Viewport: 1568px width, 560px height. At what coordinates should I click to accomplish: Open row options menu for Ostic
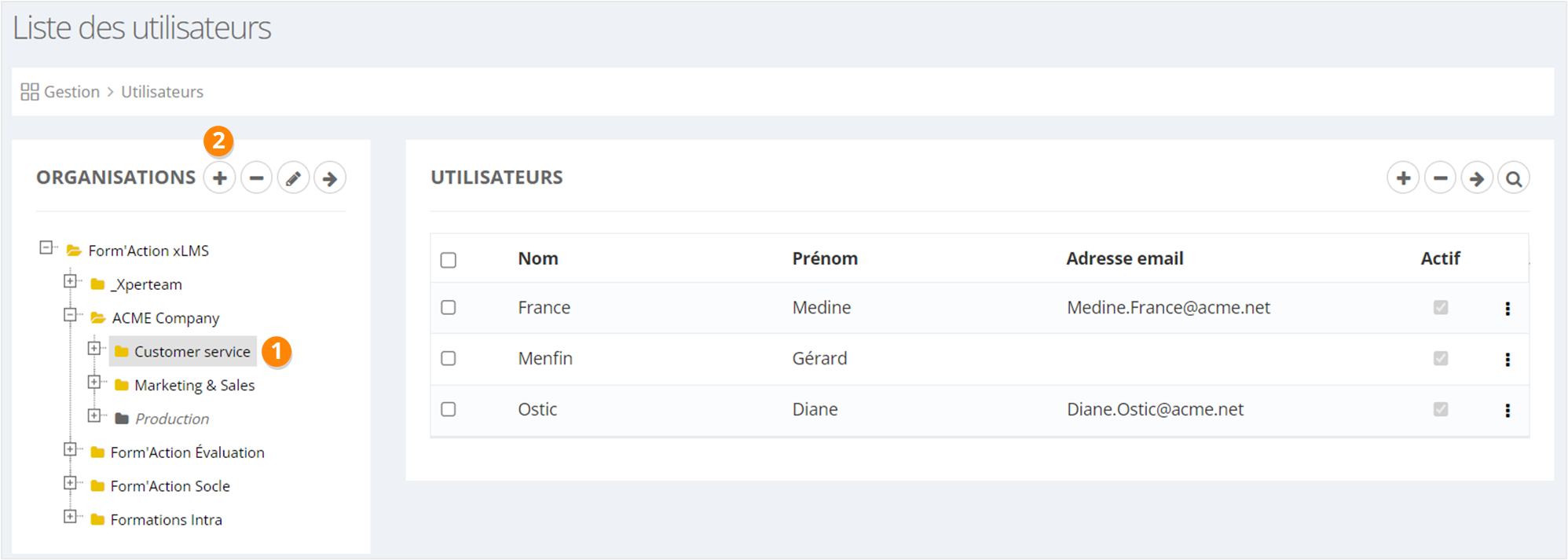(x=1508, y=410)
